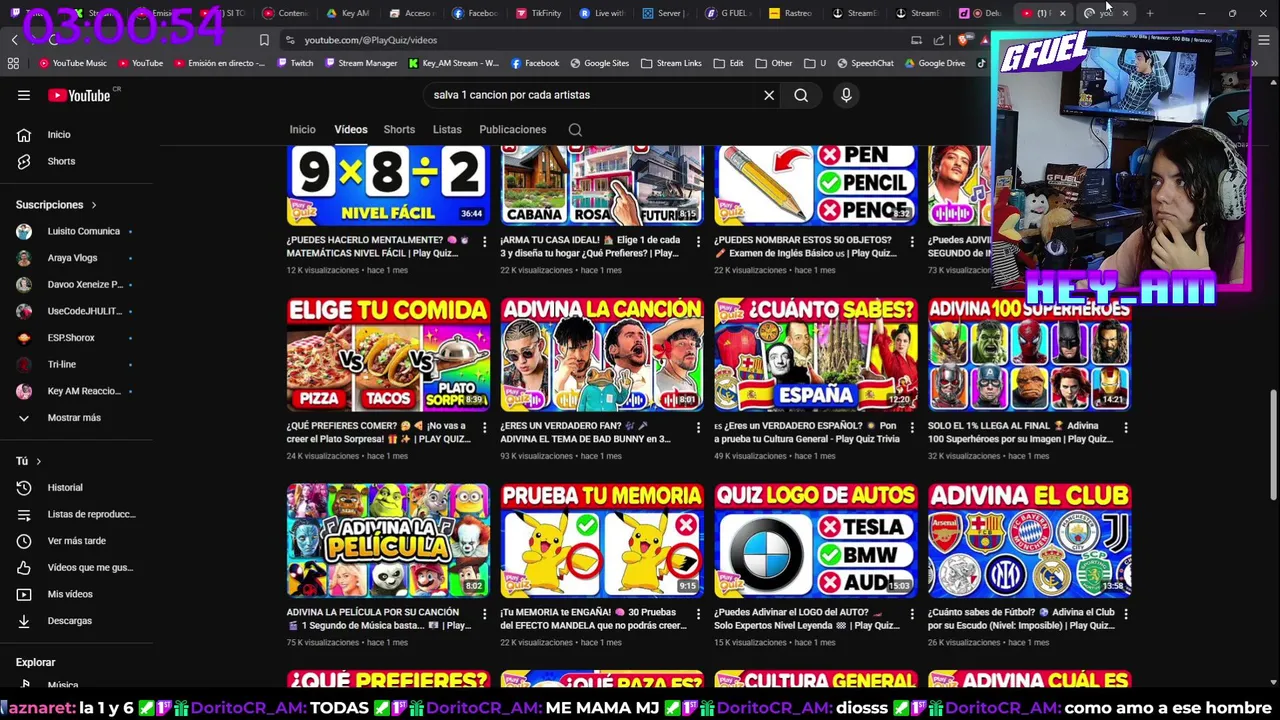This screenshot has height=720, width=1280.
Task: Open new browser tab with plus
Action: click(1150, 13)
